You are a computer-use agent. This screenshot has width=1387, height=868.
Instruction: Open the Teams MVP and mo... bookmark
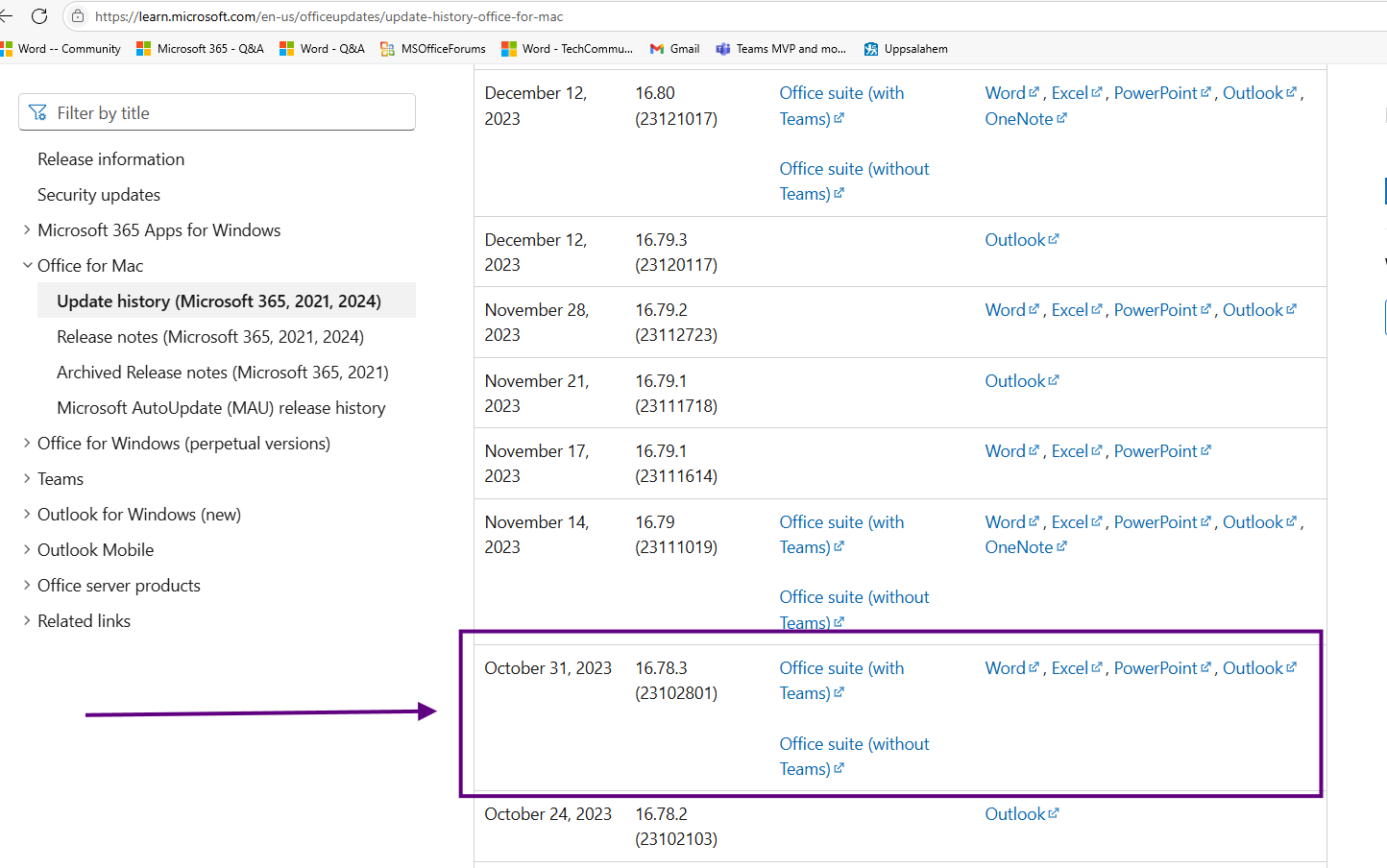click(x=781, y=49)
